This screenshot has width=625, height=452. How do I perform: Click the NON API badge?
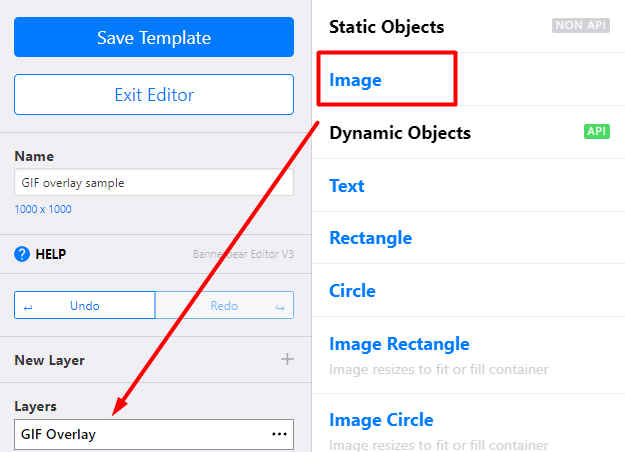coord(580,25)
